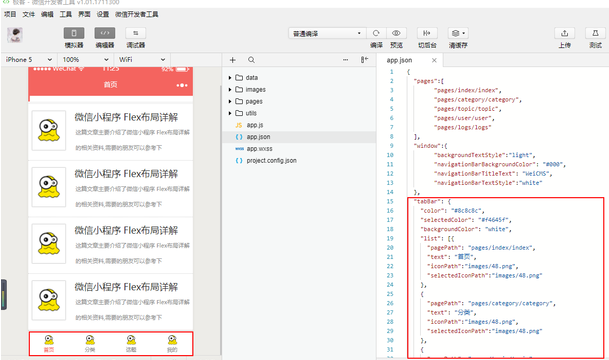Open the 界面 menu
Screen dimensions: 609x360
(x=84, y=14)
